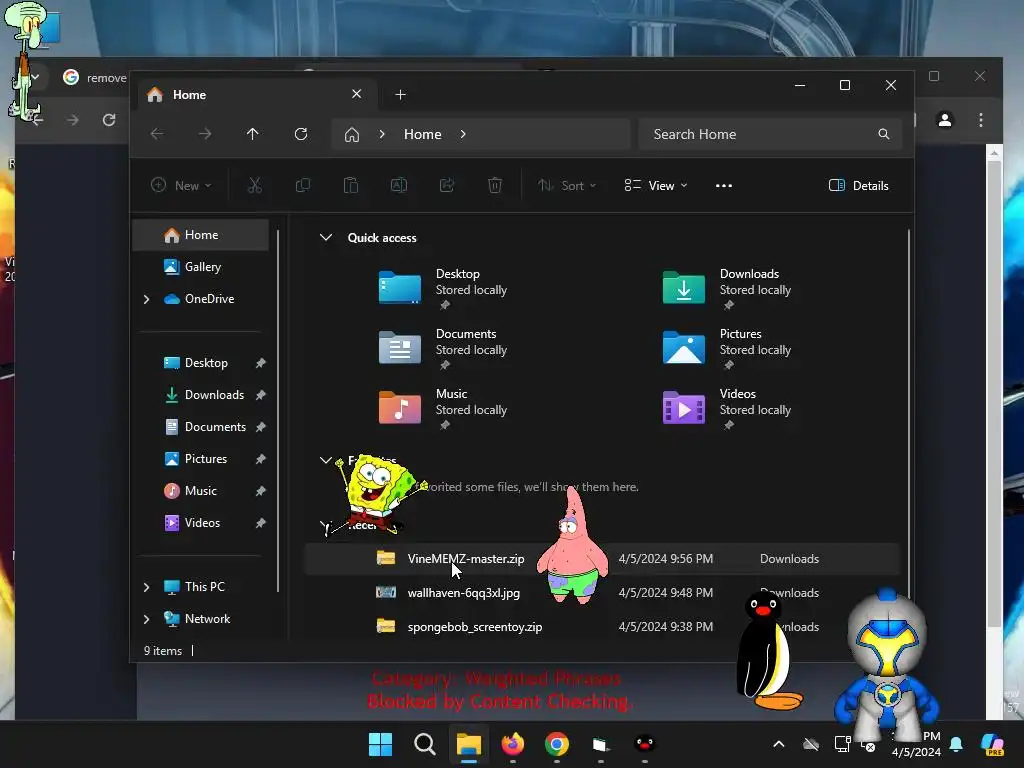Click the home icon in address bar
Screen dimensions: 1024x768
pyautogui.click(x=352, y=135)
